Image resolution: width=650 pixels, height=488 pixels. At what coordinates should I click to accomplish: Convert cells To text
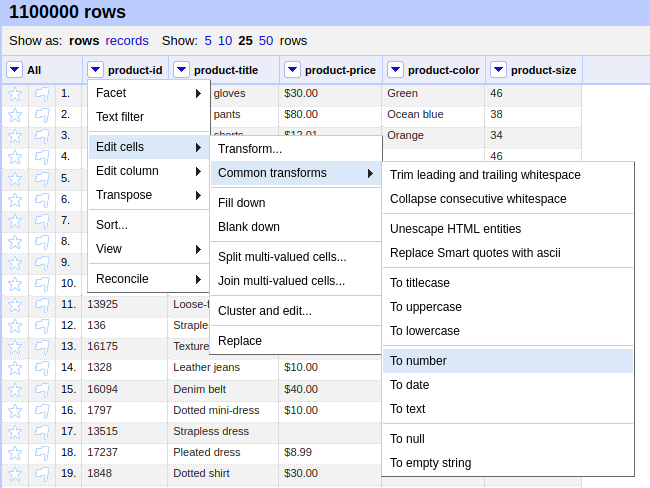[508, 409]
